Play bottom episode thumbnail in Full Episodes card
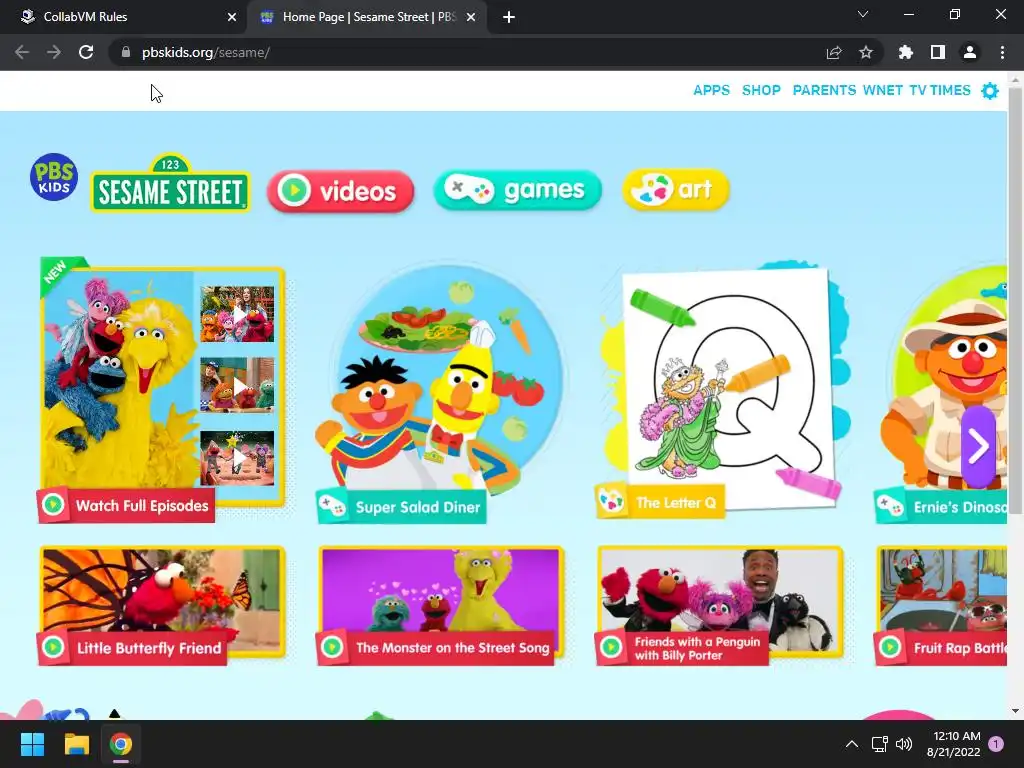Screen dimensions: 1024x768 pos(237,458)
